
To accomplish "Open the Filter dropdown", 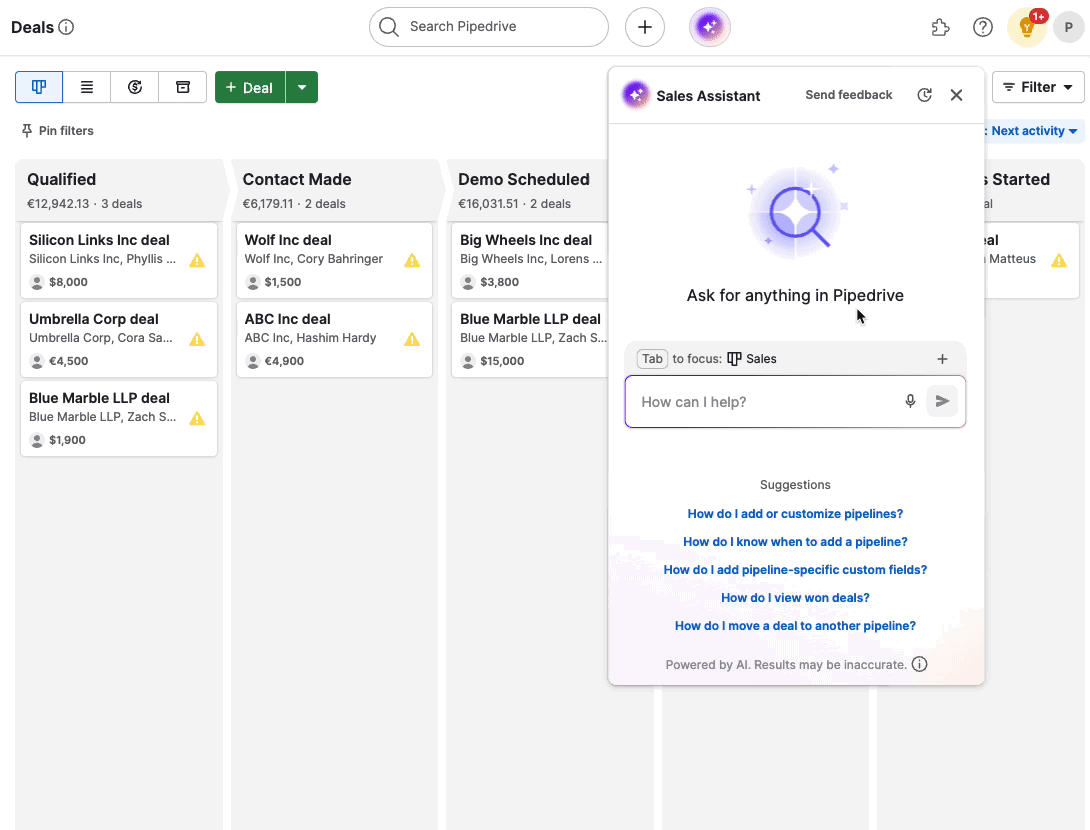I will (1038, 87).
